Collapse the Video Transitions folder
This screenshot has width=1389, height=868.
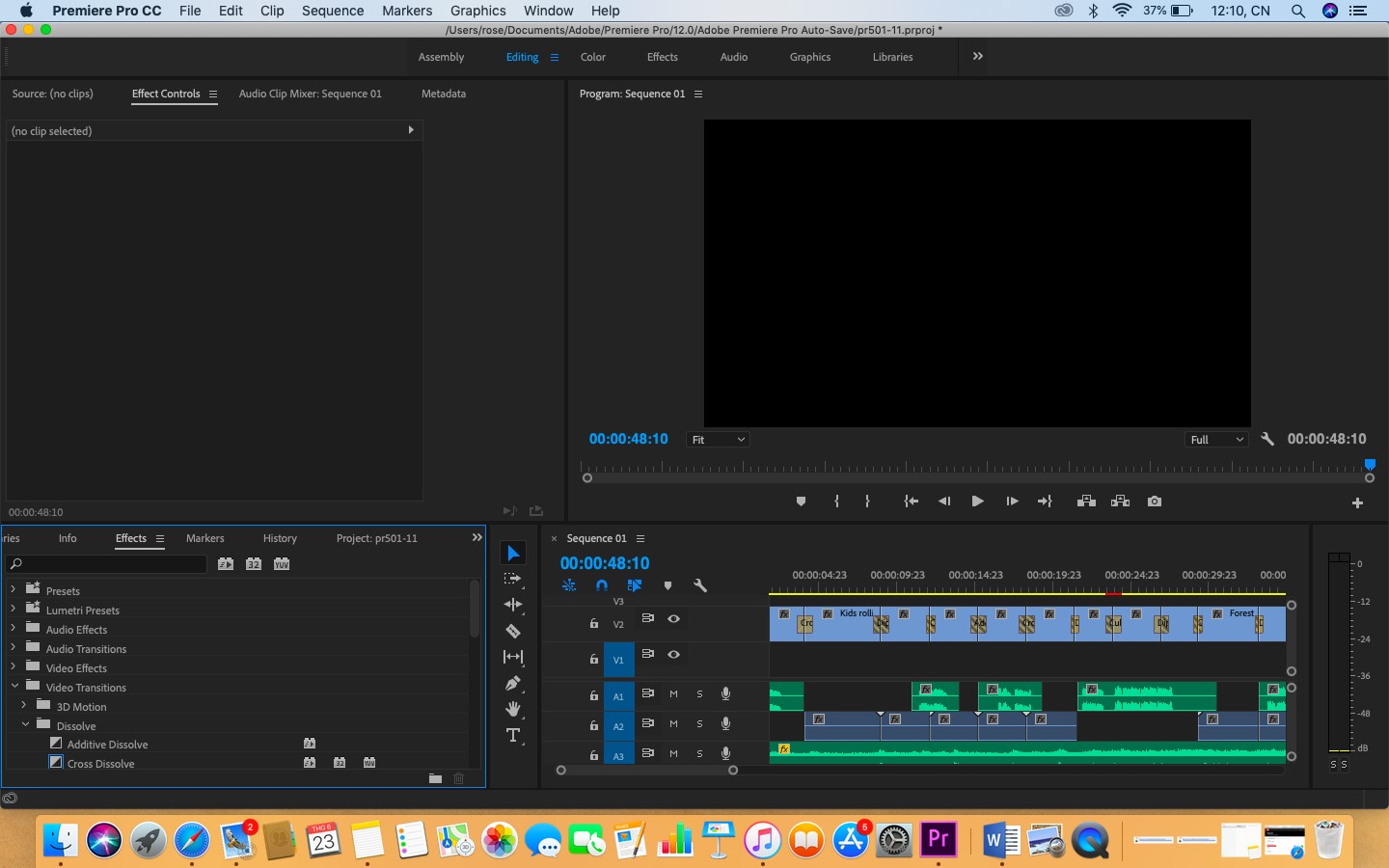14,686
